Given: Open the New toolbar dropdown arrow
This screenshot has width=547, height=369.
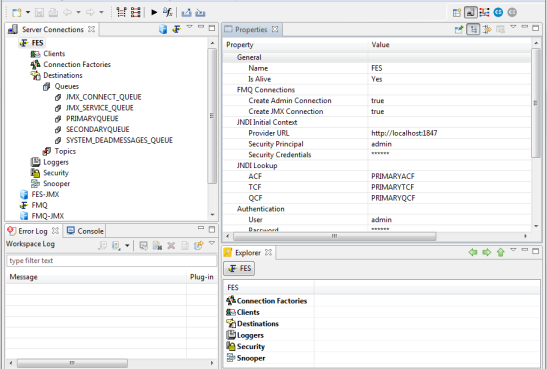Looking at the screenshot, I should (x=28, y=13).
